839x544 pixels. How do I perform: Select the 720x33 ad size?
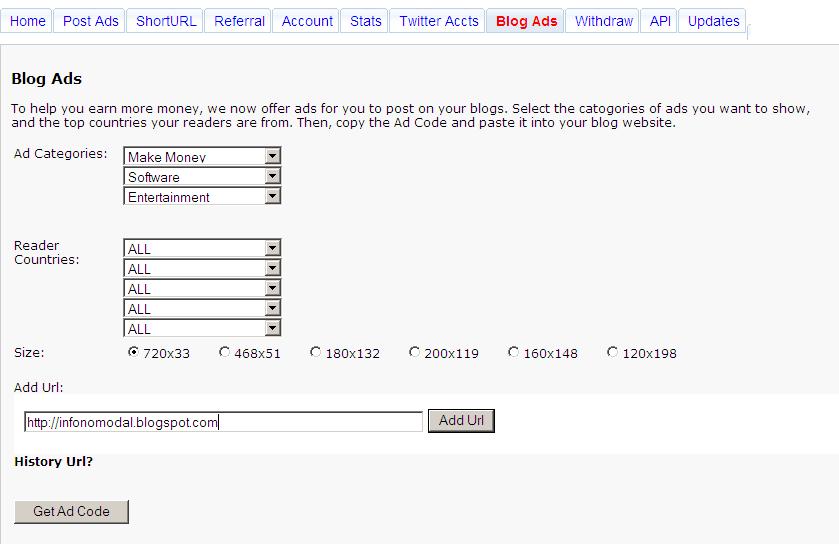133,352
